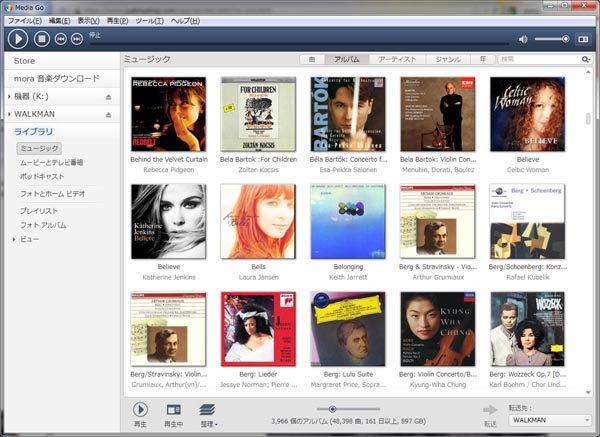Select フォトとホーム ビデオ
The width and height of the screenshot is (600, 437).
click(x=53, y=194)
